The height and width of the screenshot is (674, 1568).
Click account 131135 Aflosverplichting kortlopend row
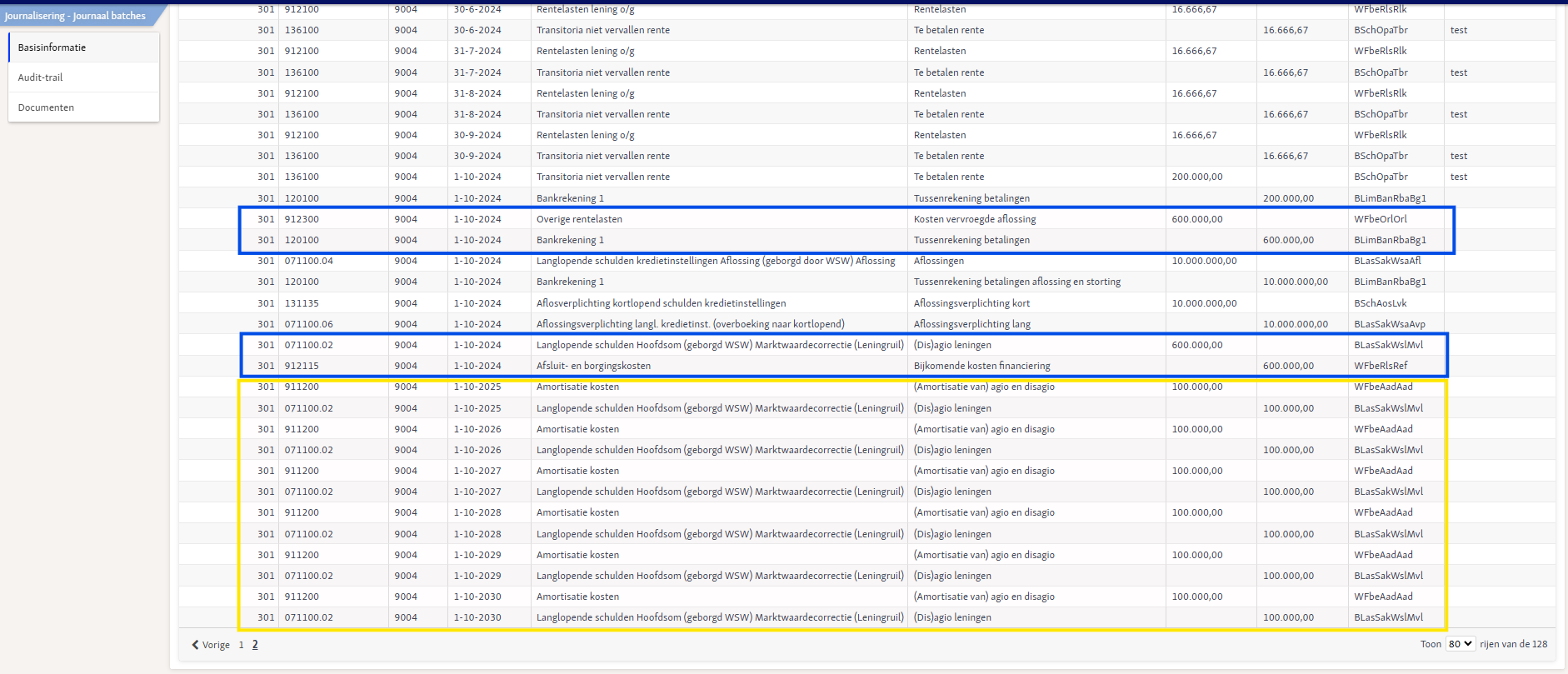click(x=866, y=303)
